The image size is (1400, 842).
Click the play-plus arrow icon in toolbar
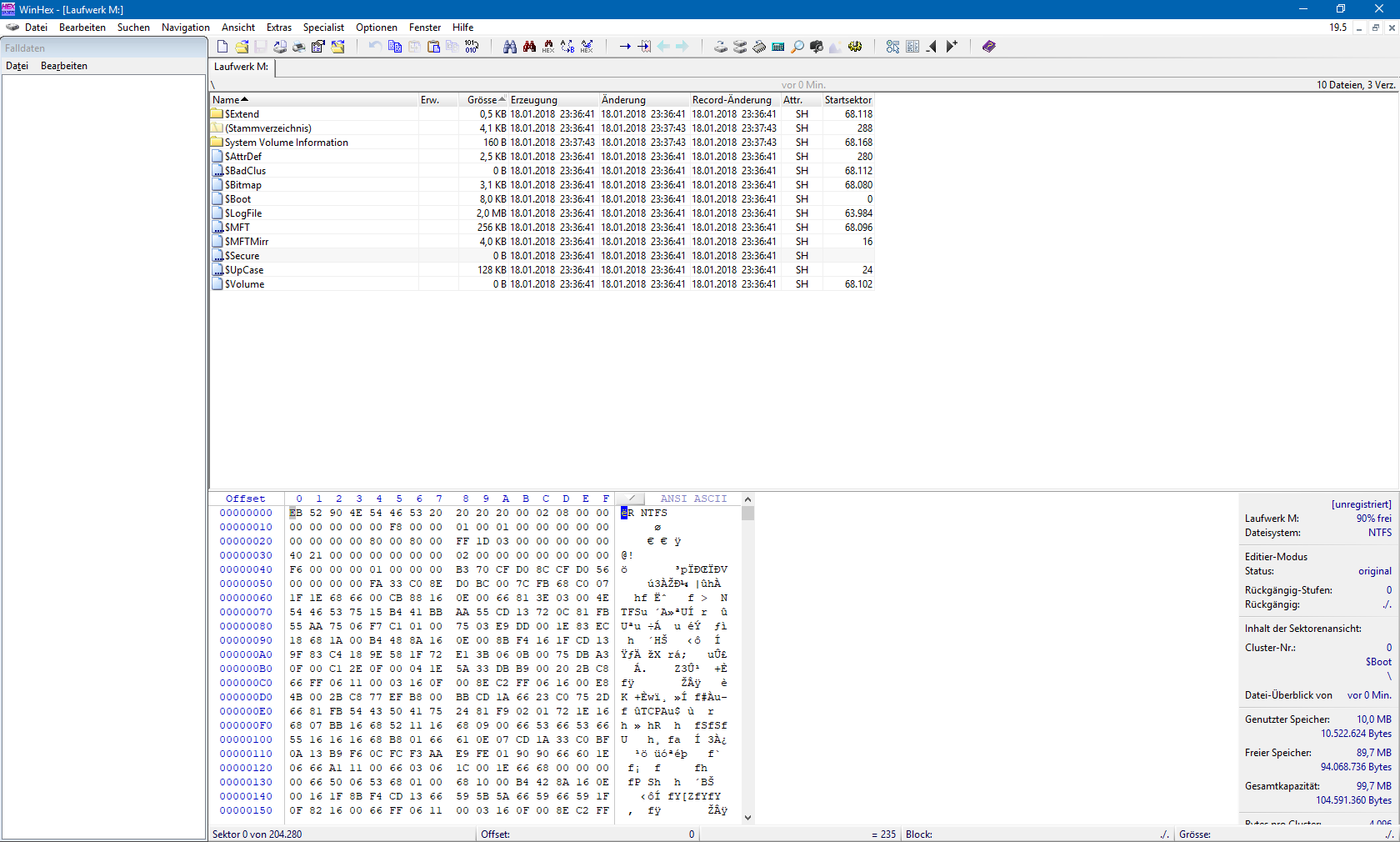[952, 47]
